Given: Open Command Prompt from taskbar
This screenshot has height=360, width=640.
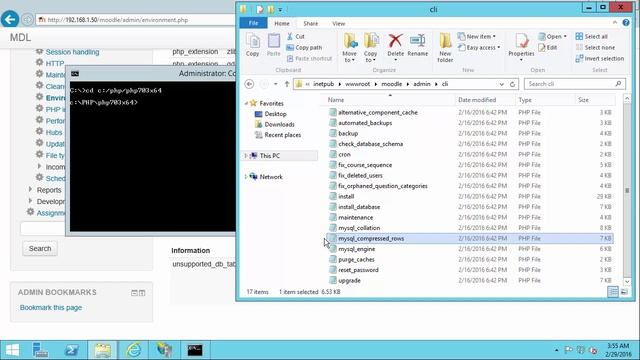Looking at the screenshot, I should click(x=195, y=350).
